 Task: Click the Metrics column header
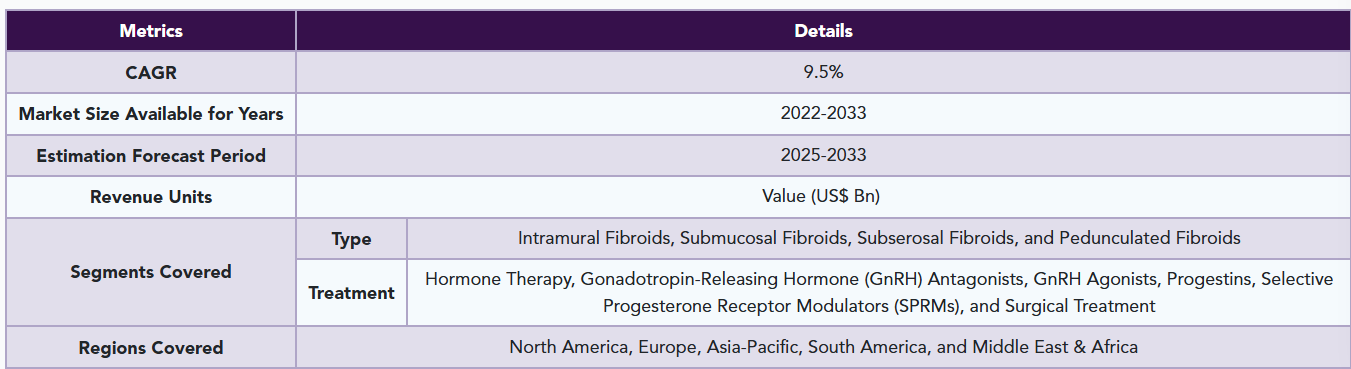(151, 31)
